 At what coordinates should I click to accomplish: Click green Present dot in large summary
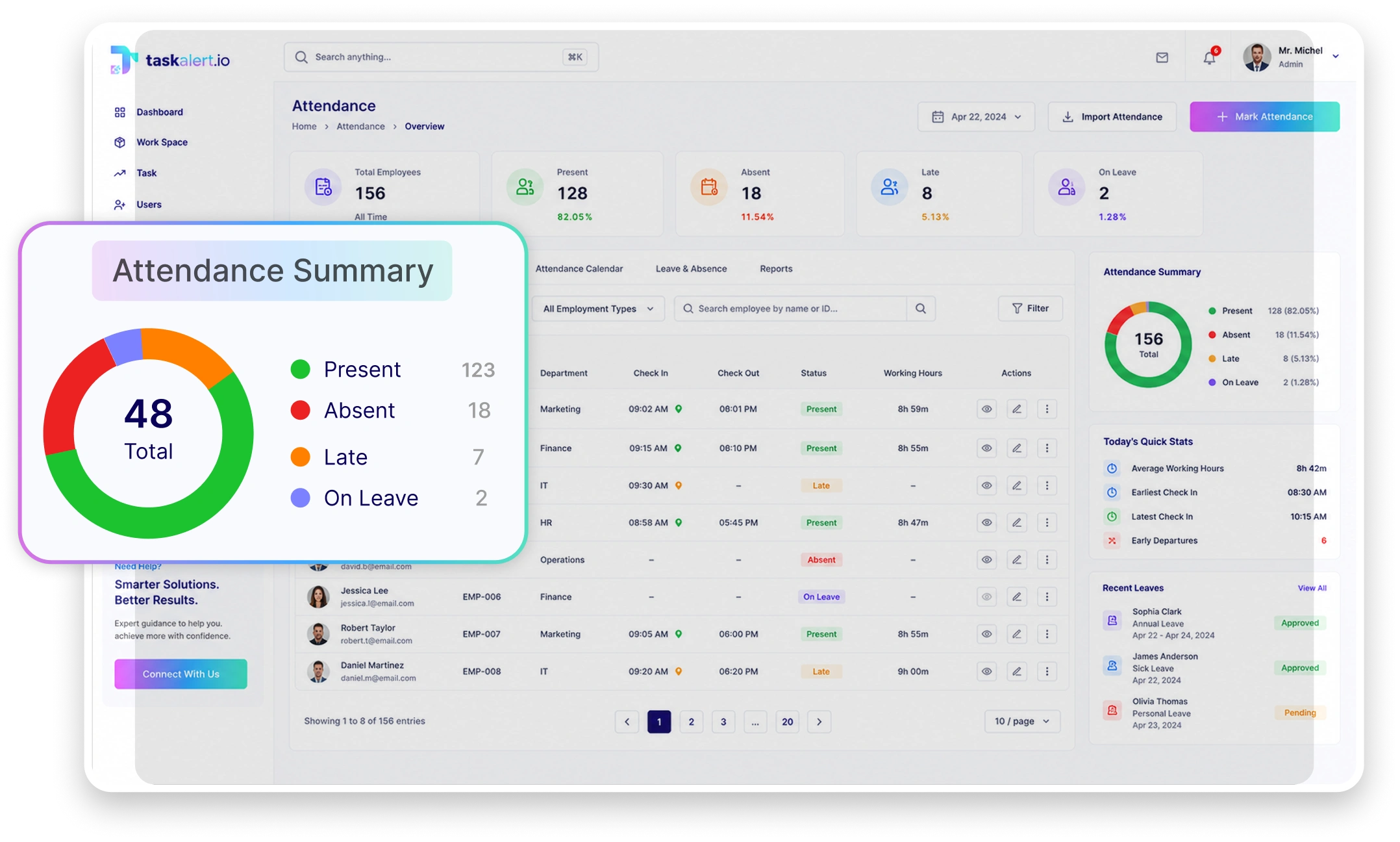click(x=300, y=369)
